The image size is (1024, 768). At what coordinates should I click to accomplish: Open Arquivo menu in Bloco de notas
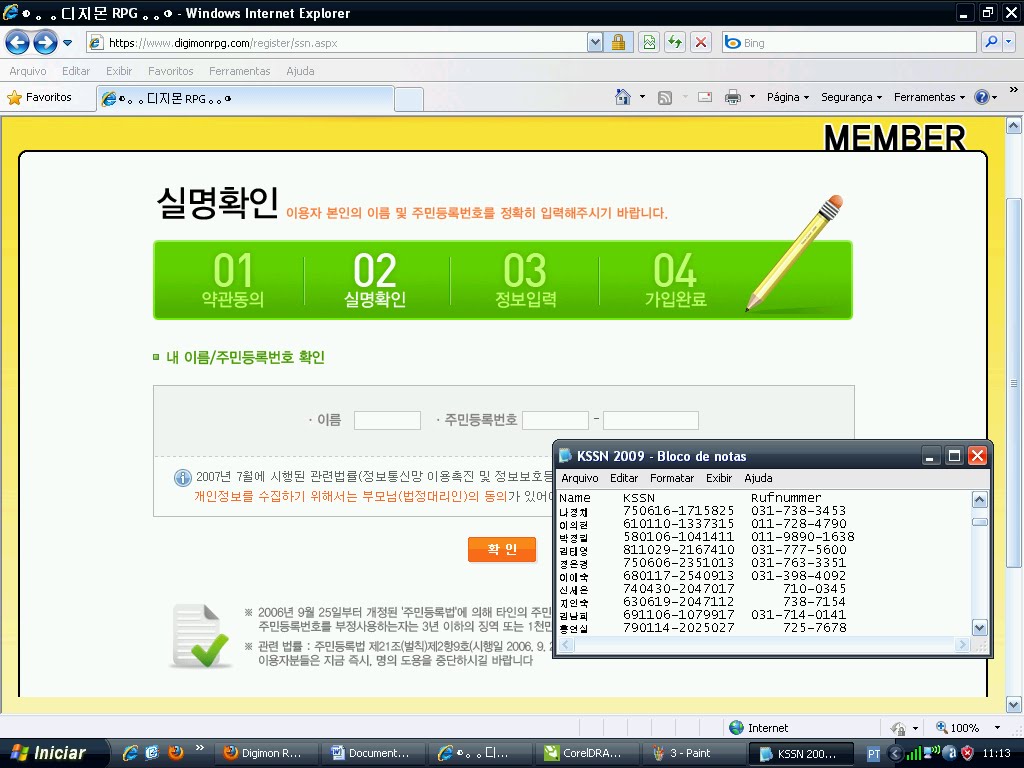pos(580,478)
